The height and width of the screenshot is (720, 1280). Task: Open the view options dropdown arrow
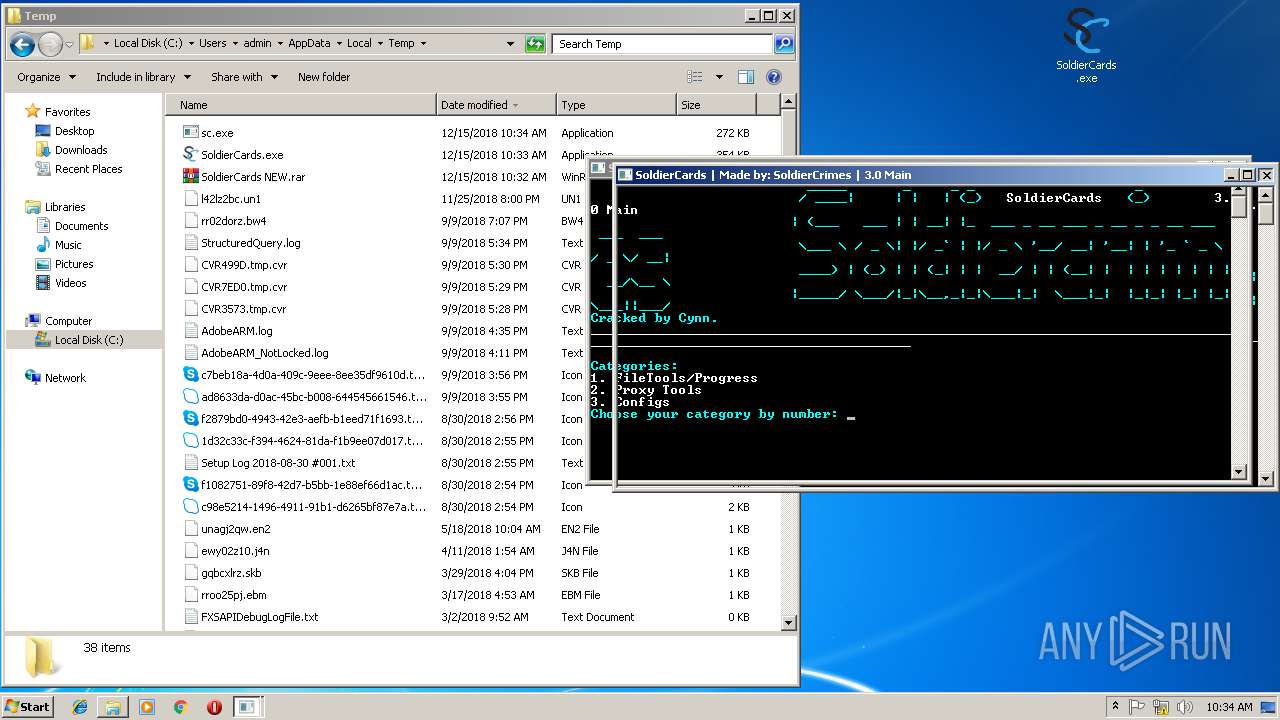pyautogui.click(x=719, y=77)
